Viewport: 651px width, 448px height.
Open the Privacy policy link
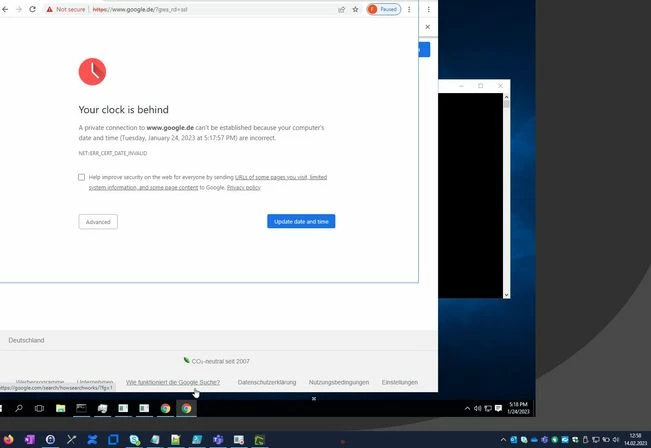[x=244, y=188]
